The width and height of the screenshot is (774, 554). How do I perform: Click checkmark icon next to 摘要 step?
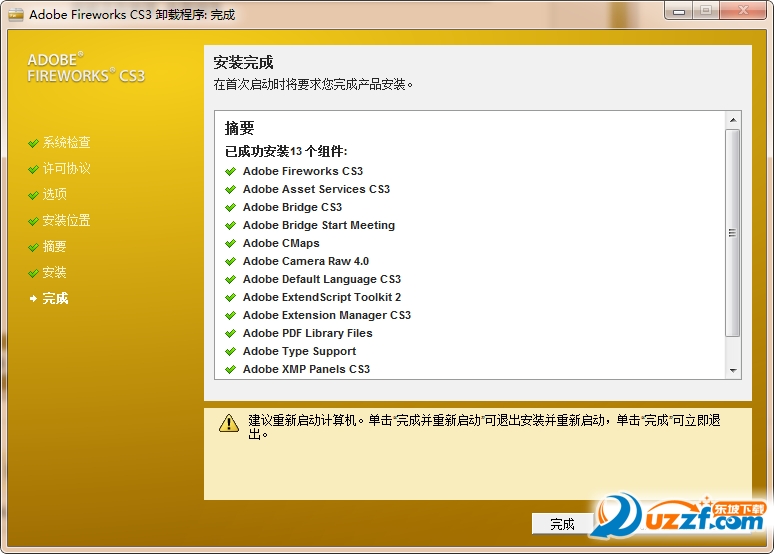point(33,247)
